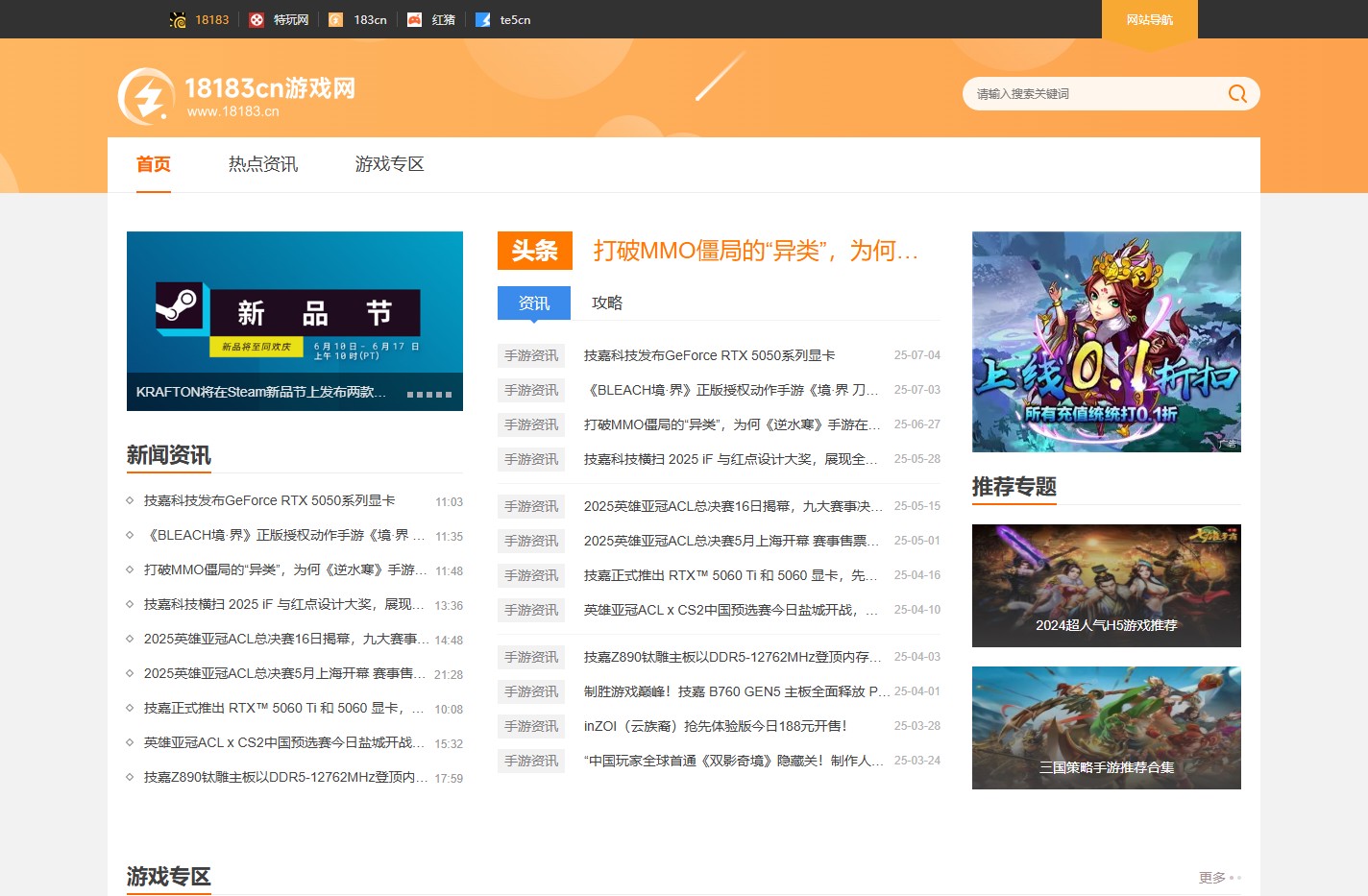Image resolution: width=1368 pixels, height=896 pixels.
Task: Open the 18183 site icon in top bar
Action: pos(178,19)
